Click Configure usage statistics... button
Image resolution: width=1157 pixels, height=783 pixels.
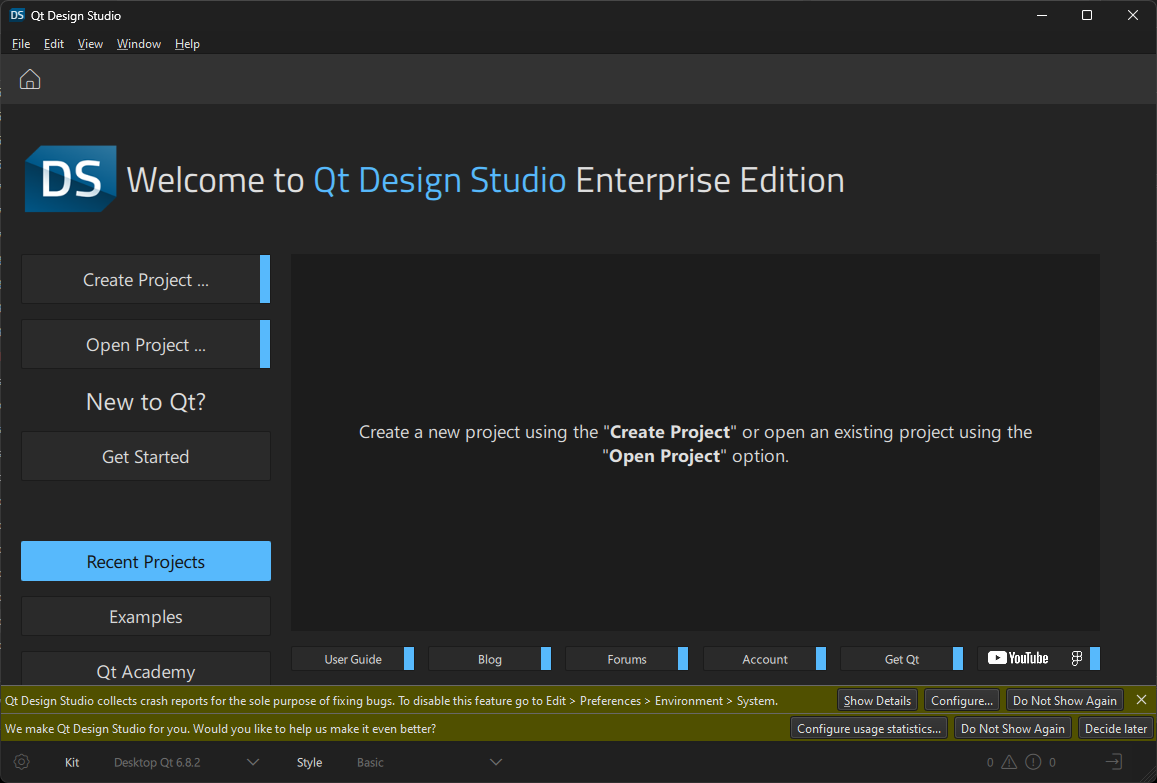coord(868,728)
